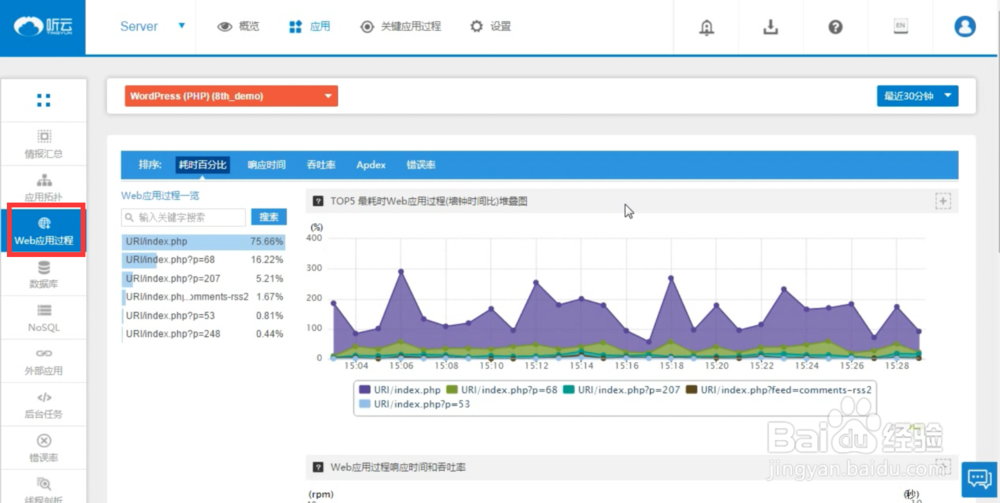Open the Server product dropdown
1000x503 pixels.
152,27
